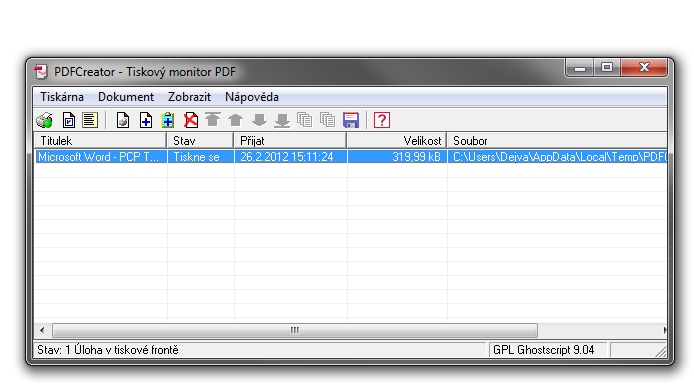Click the blue floppy disk save icon
The width and height of the screenshot is (694, 390).
351,120
